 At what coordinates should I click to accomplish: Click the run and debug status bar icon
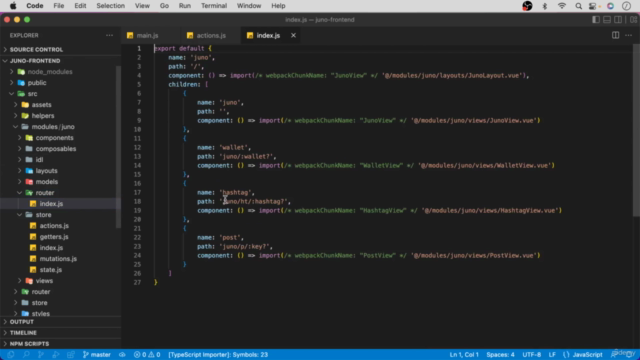coord(56,355)
